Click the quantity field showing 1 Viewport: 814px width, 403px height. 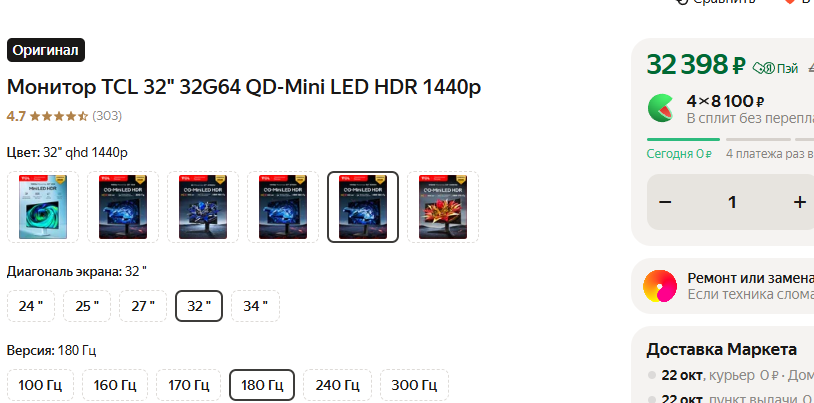pyautogui.click(x=732, y=202)
